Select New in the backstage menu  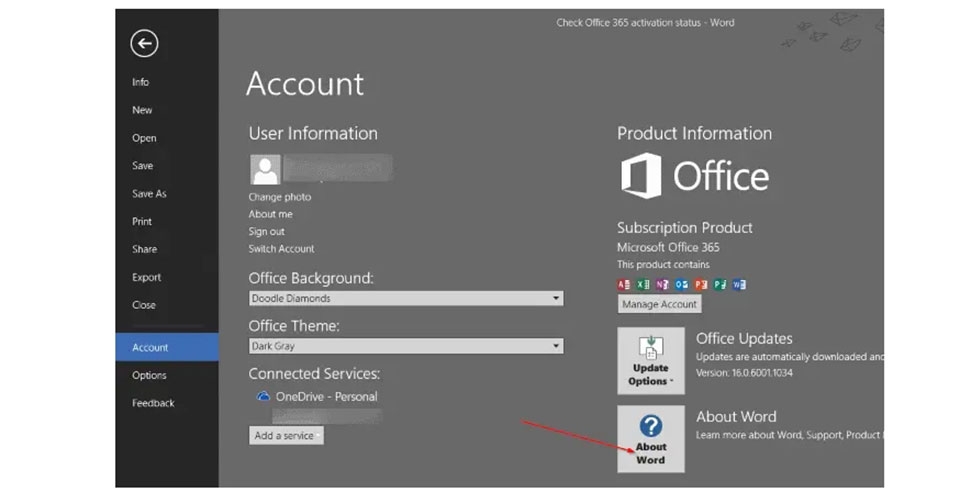[x=142, y=110]
